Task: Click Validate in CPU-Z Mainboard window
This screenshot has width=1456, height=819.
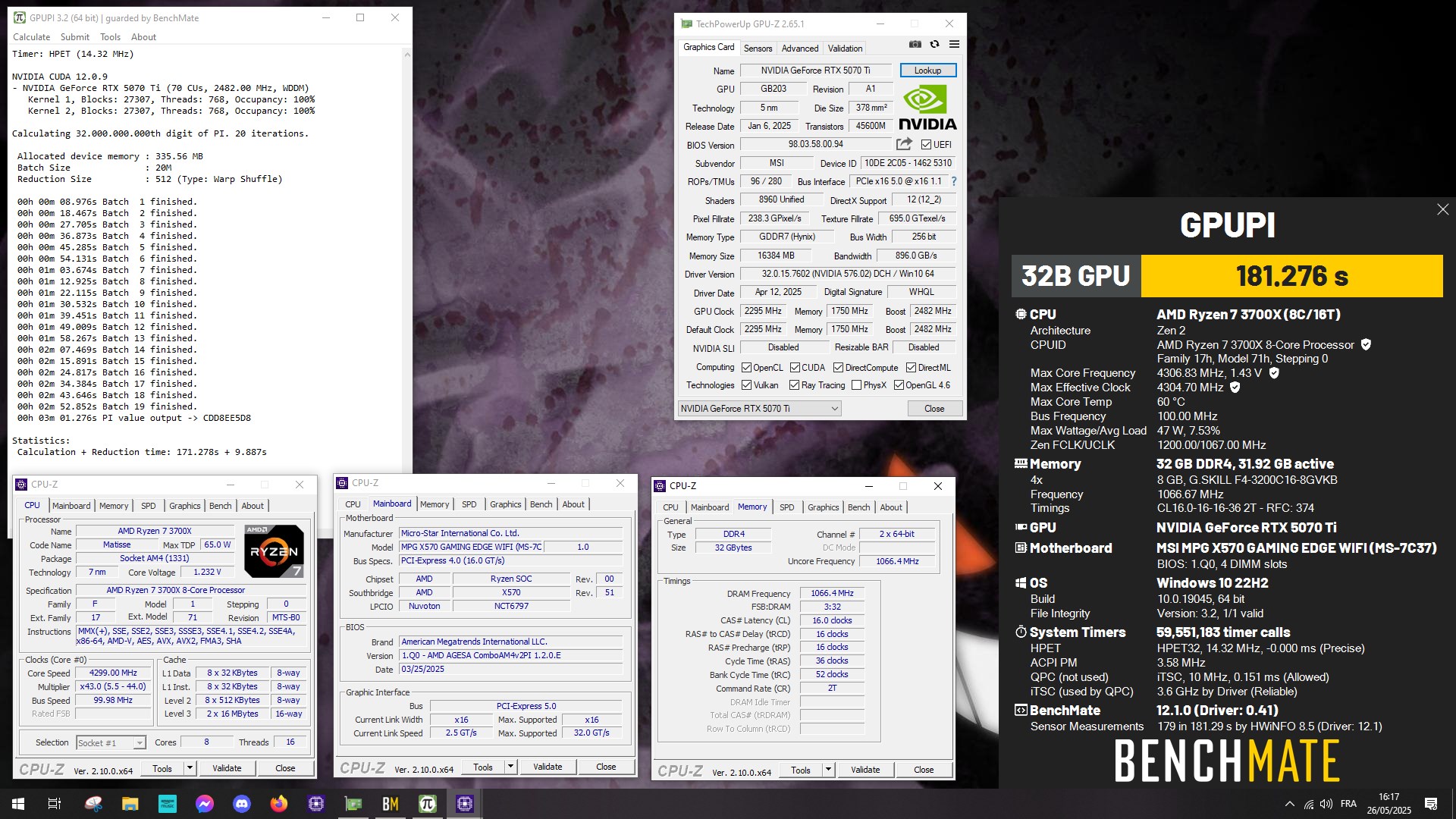Action: 548,767
